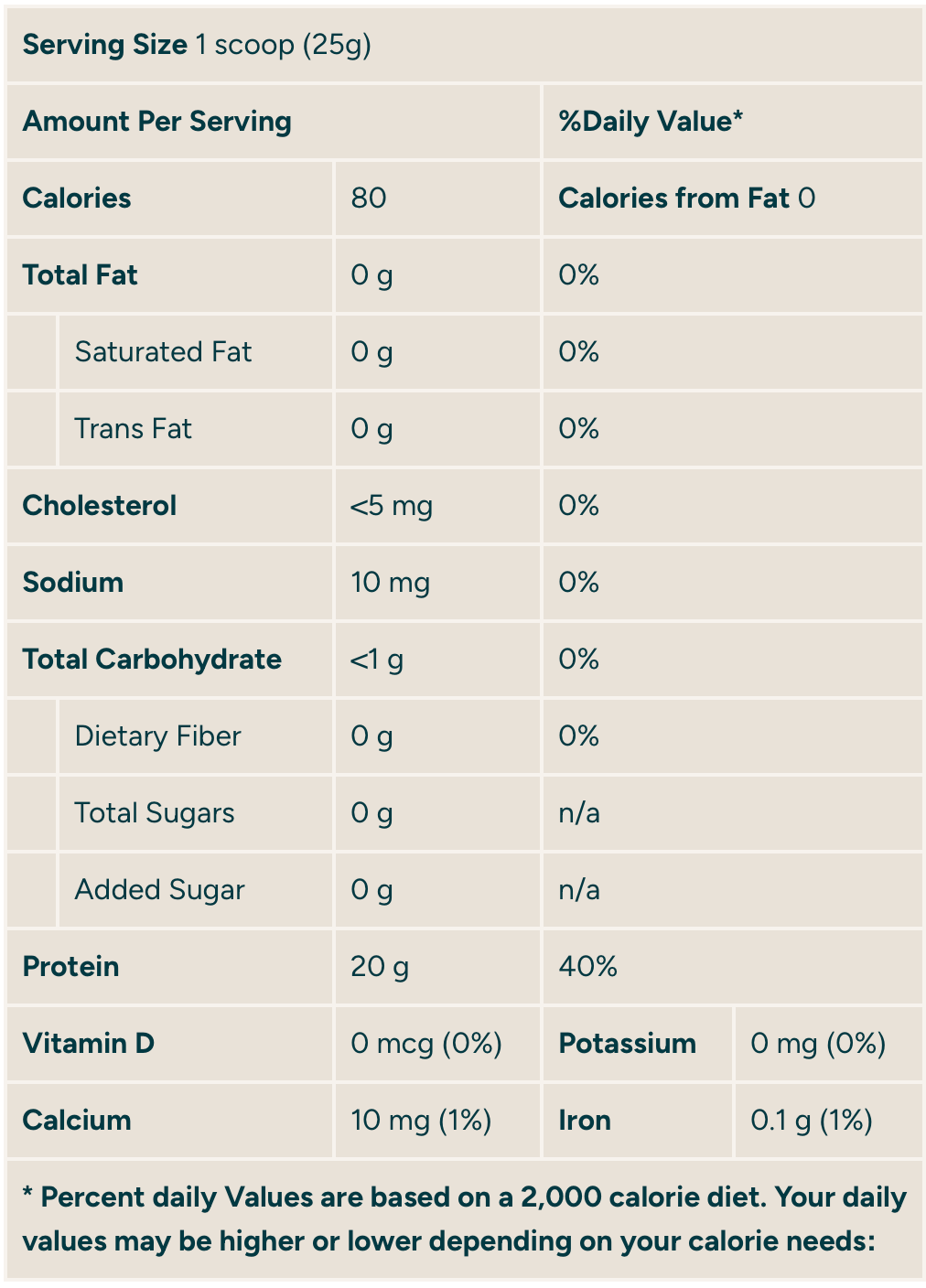Click the Trans Fat label
The width and height of the screenshot is (926, 1288).
[133, 429]
